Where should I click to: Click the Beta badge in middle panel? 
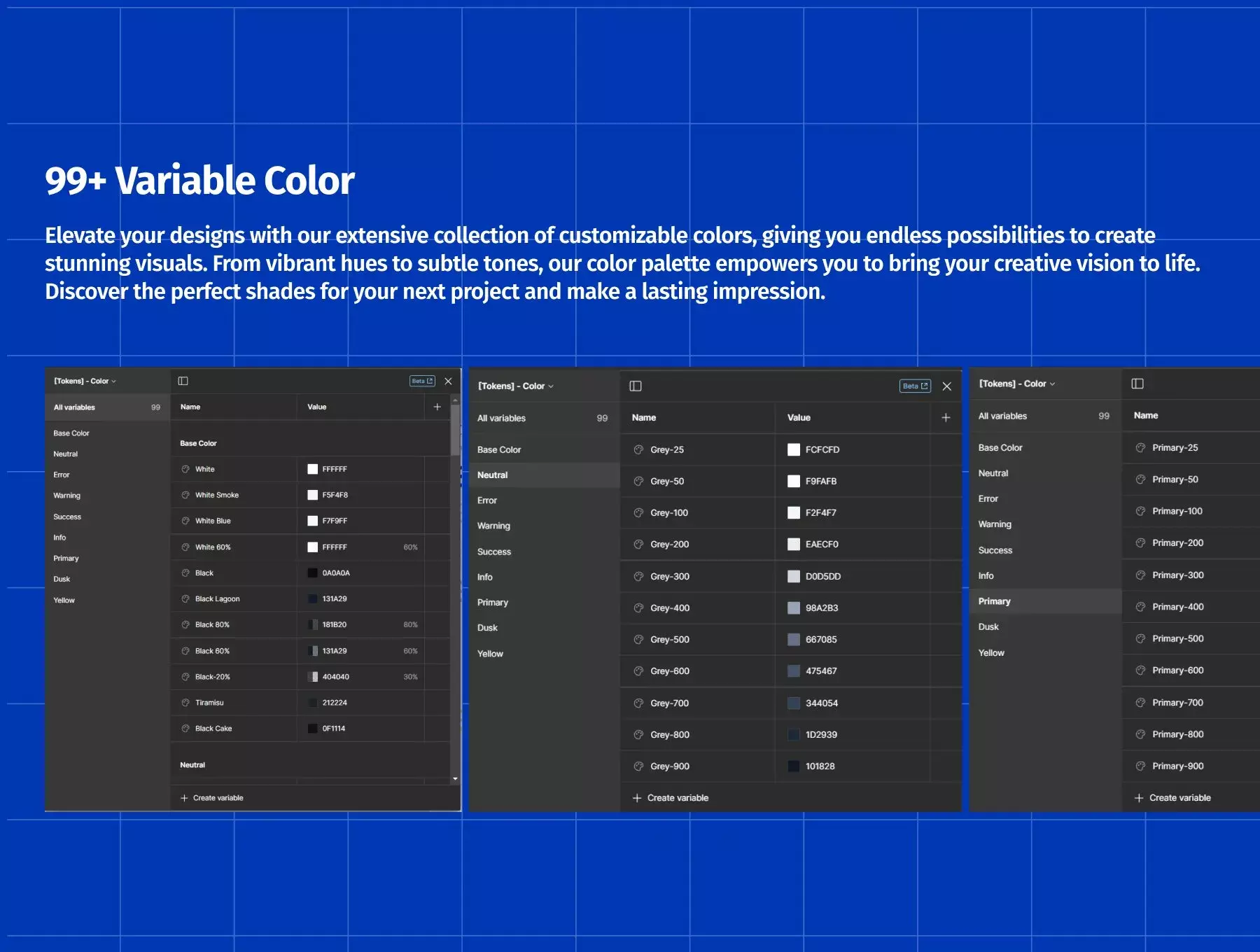tap(915, 386)
